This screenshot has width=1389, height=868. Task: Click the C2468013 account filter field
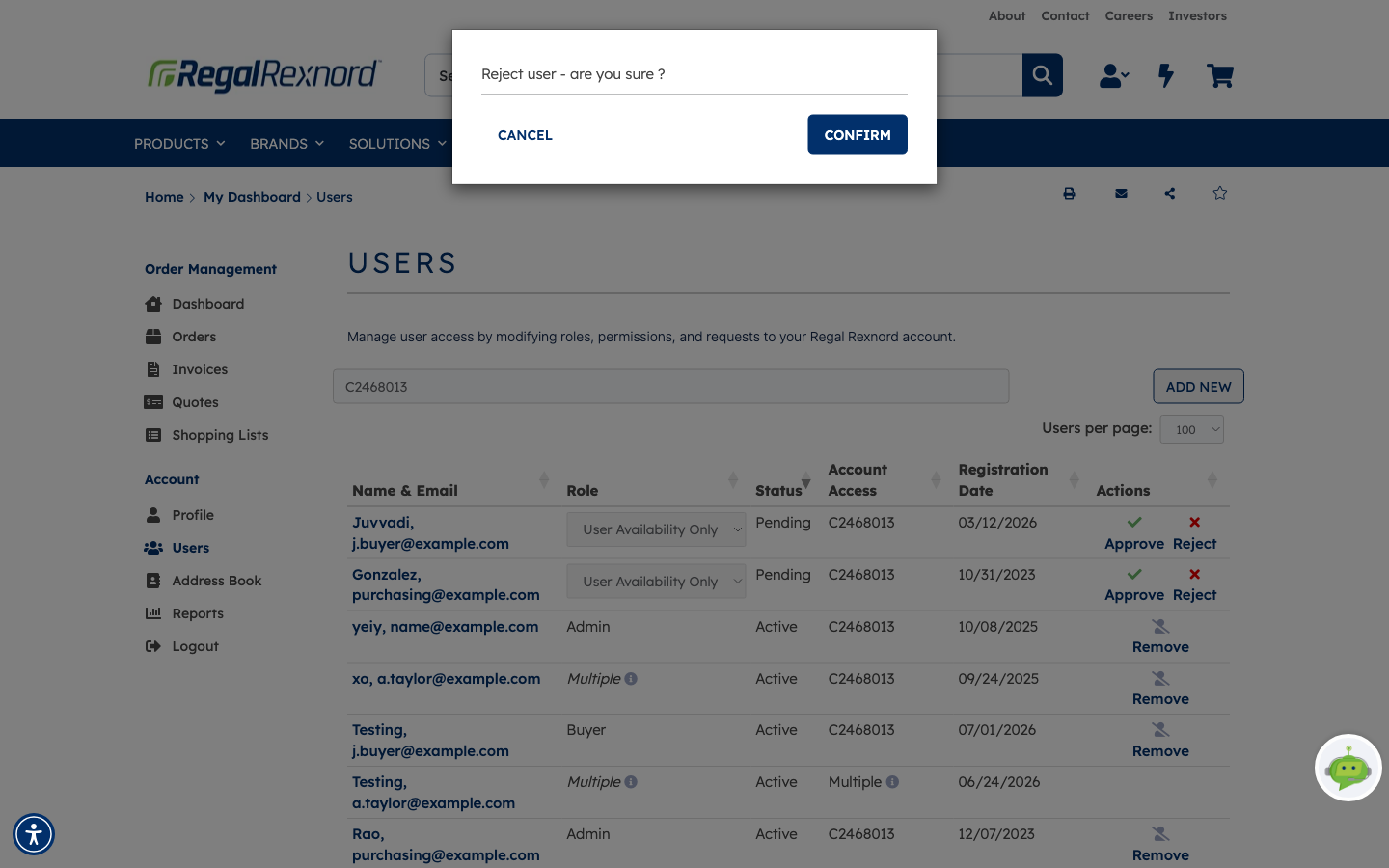click(671, 387)
